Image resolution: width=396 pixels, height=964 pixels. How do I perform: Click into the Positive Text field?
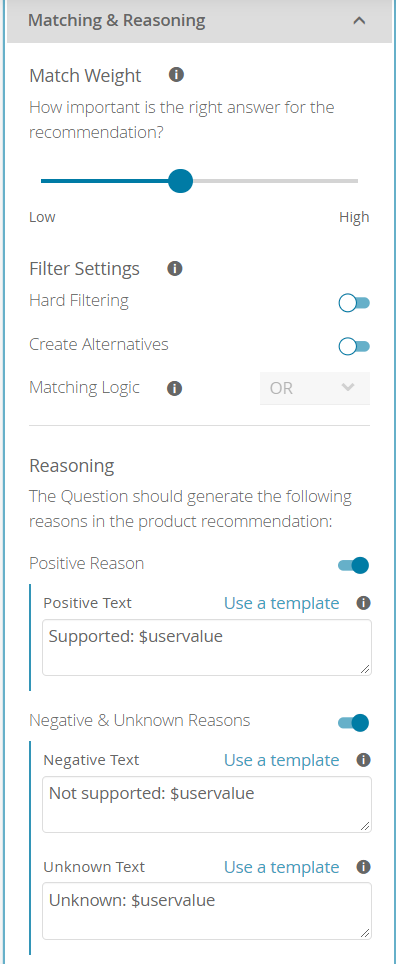click(207, 647)
